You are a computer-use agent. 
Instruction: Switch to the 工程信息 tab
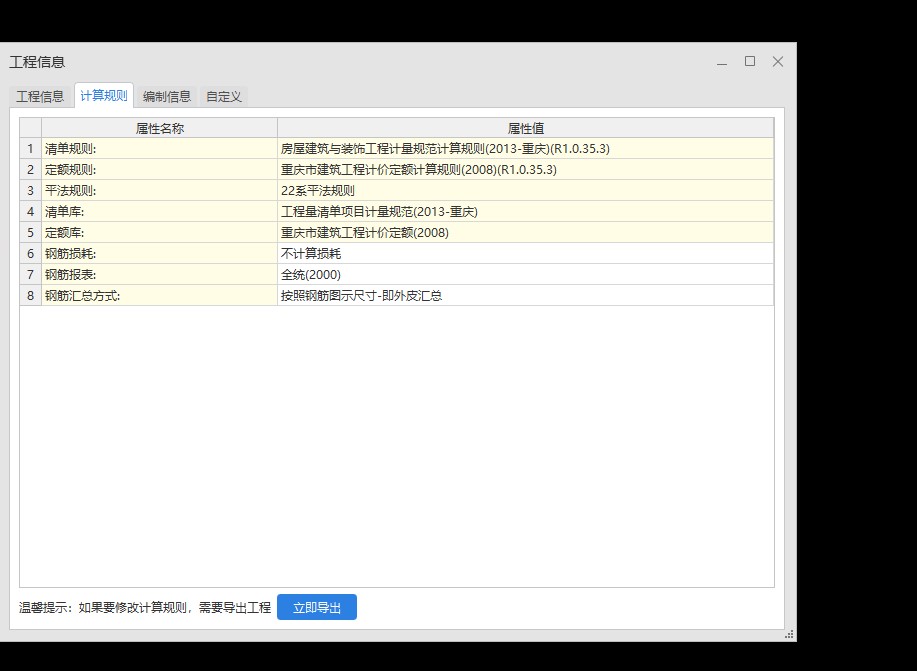pyautogui.click(x=40, y=97)
